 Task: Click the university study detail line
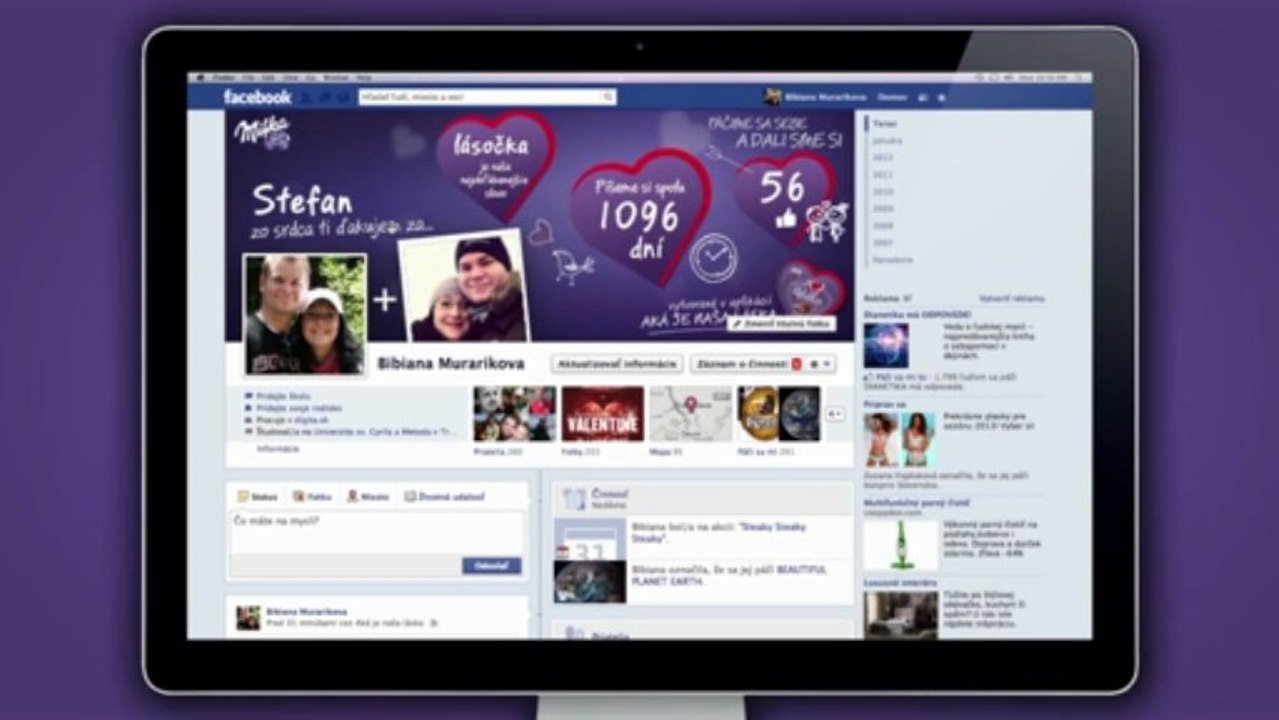(x=355, y=432)
